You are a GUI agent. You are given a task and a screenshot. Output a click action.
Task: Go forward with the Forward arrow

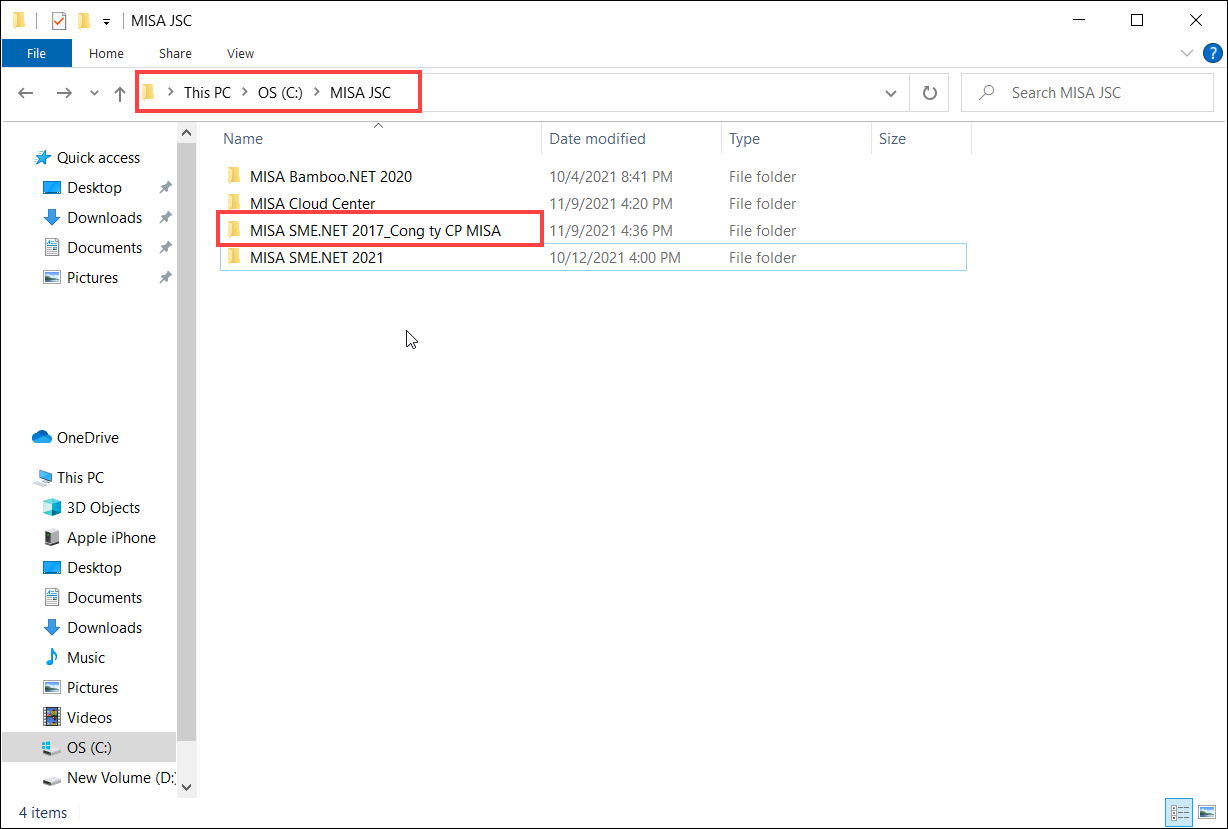point(64,93)
